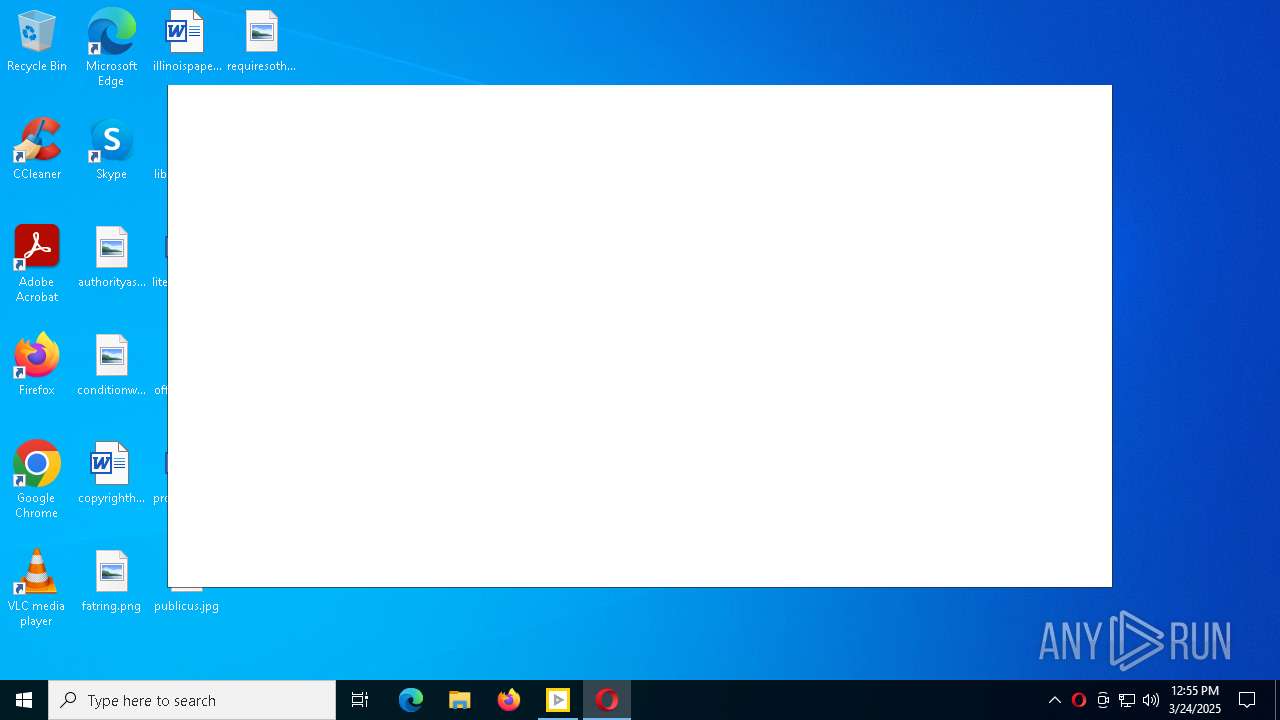Select the authorityas image file icon
1280x720 pixels.
(x=111, y=257)
